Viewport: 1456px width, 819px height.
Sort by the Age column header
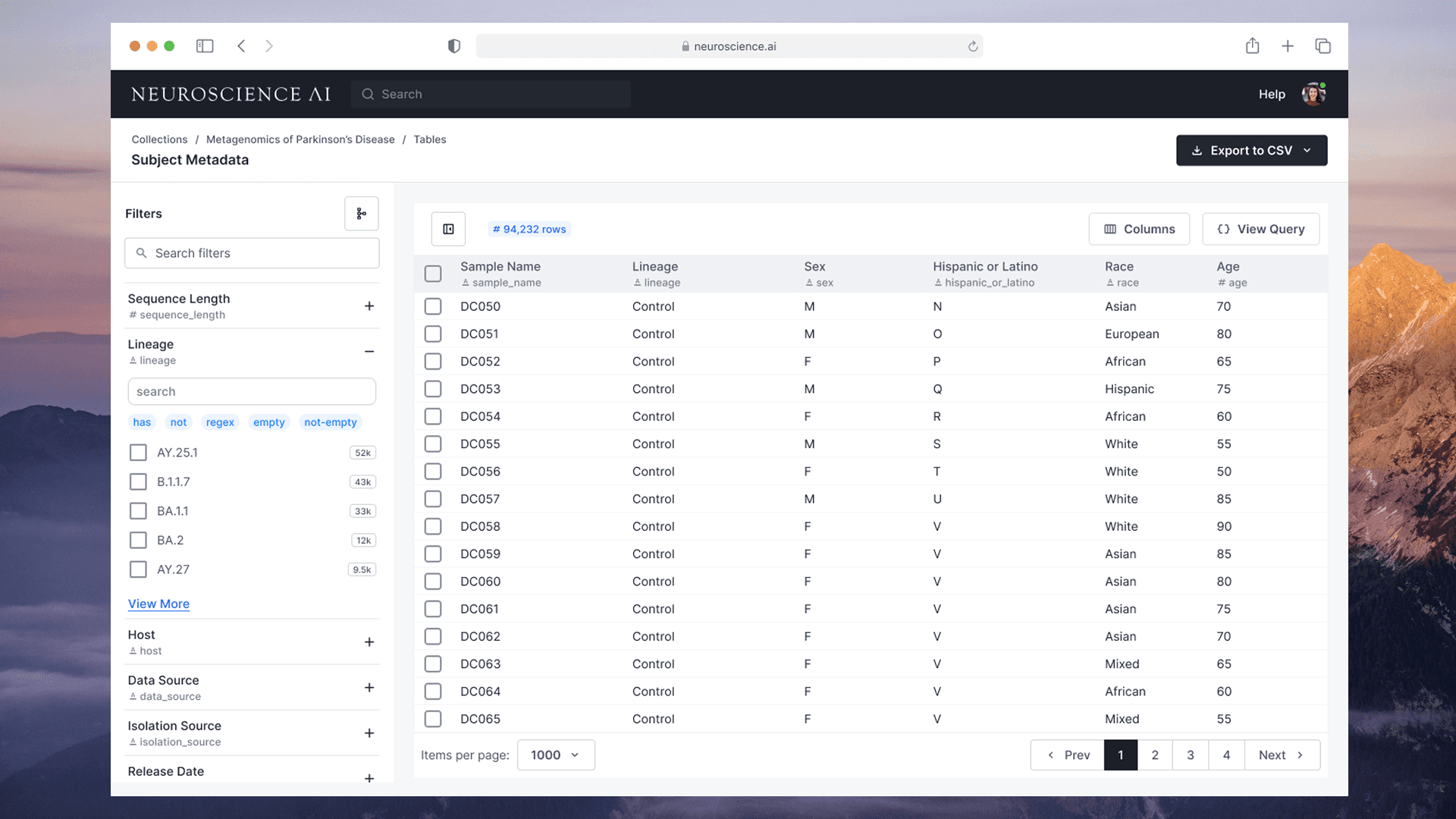(x=1228, y=267)
